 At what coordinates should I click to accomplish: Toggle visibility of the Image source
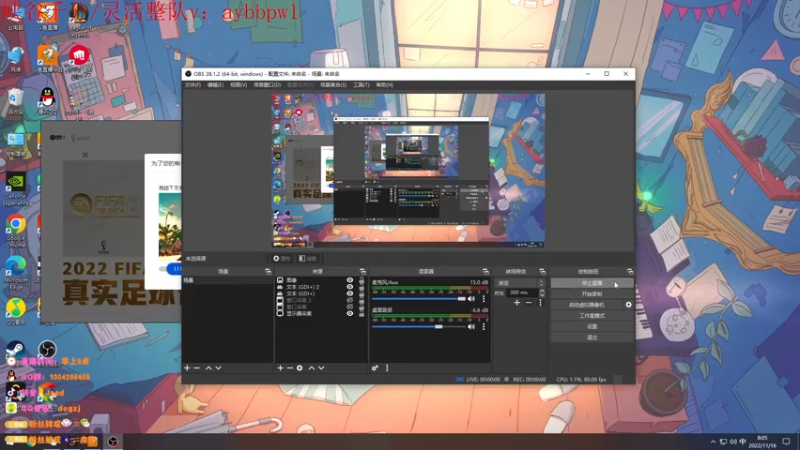tap(349, 280)
